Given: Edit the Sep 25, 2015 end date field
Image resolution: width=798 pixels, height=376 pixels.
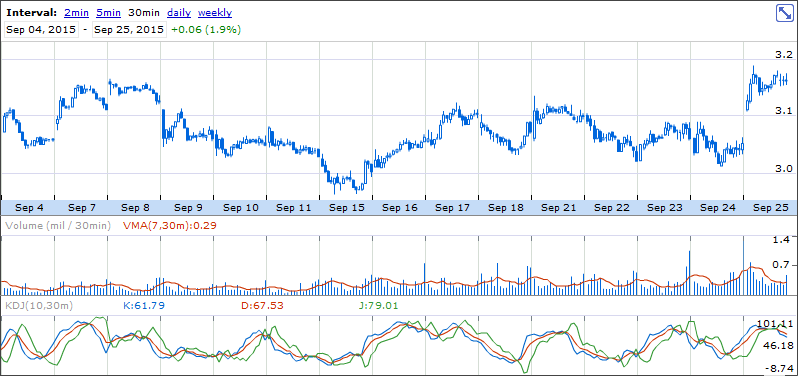Looking at the screenshot, I should (129, 30).
